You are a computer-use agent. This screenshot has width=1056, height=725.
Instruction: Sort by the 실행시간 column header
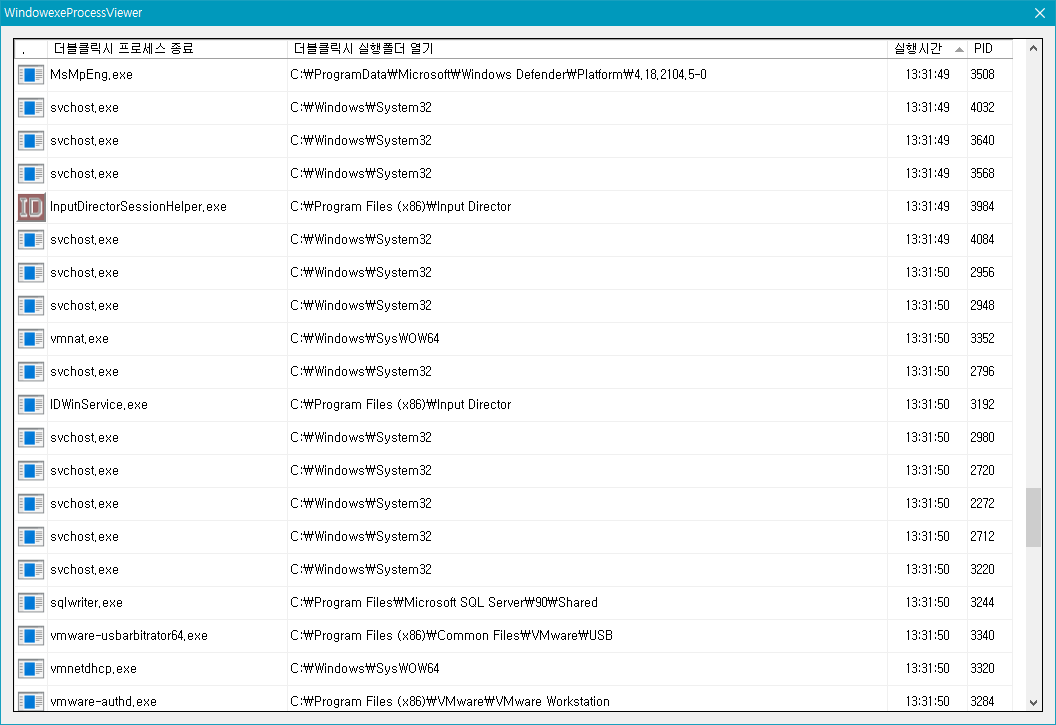click(x=927, y=48)
